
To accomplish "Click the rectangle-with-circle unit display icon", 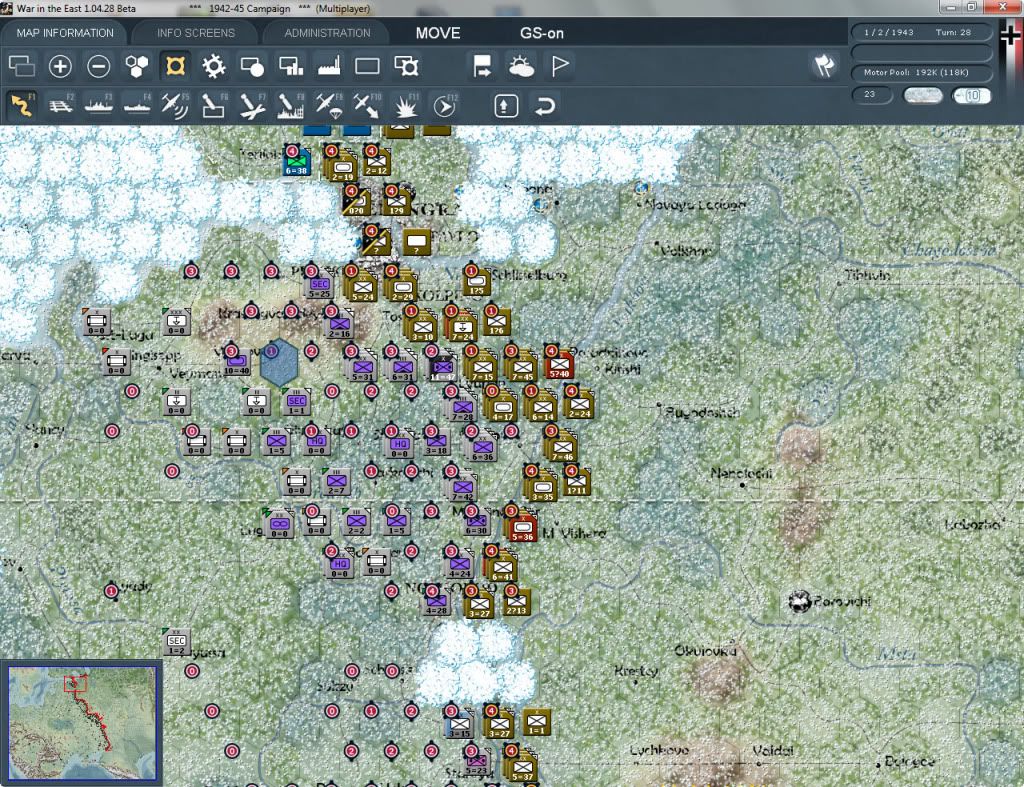I will click(x=252, y=66).
